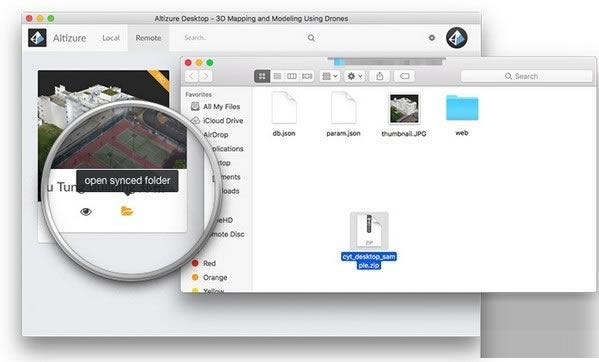Click the Altizure profile avatar
The height and width of the screenshot is (362, 599).
coord(457,38)
